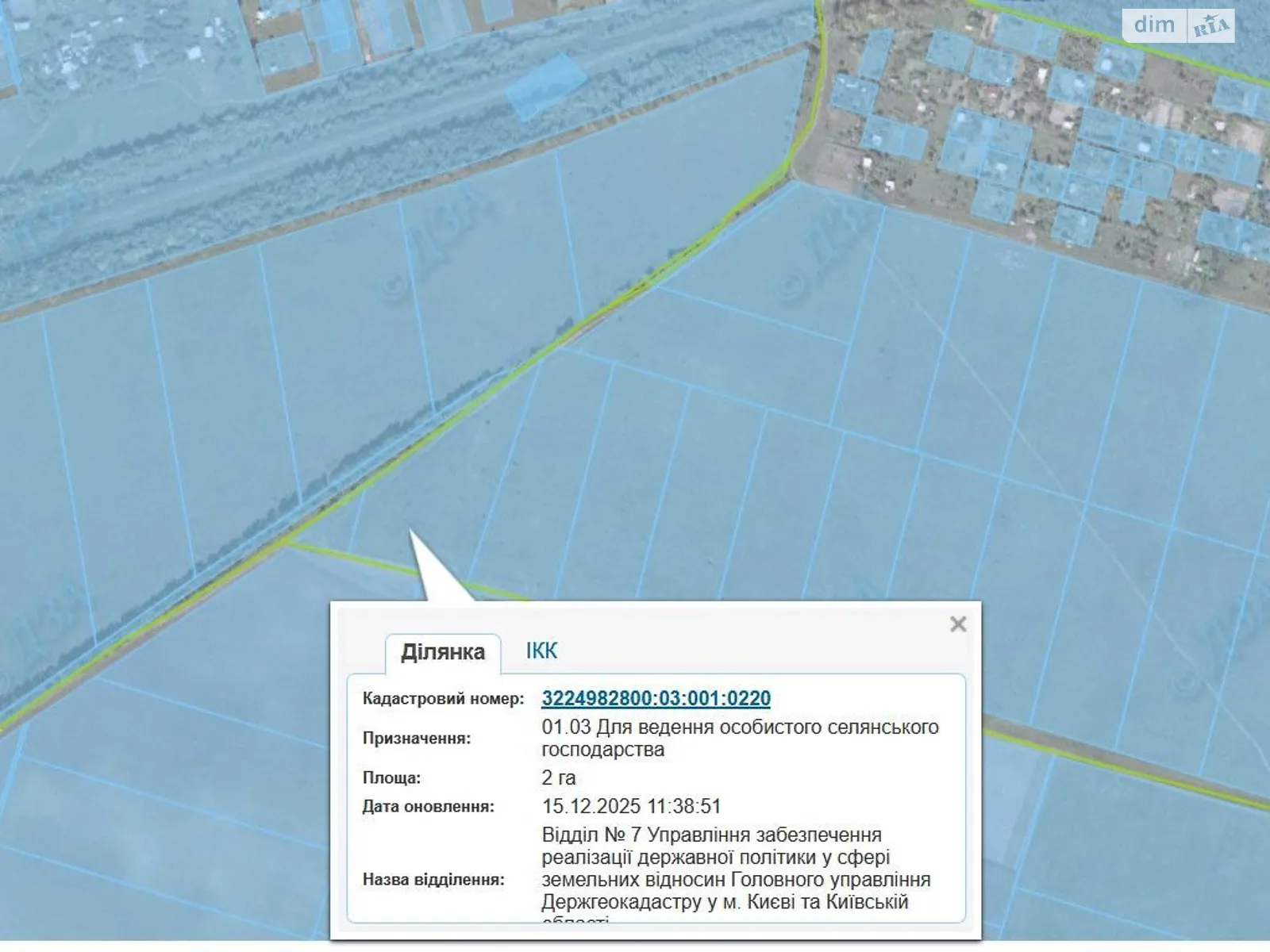Click the green line fork left of the popup
1270x952 pixels.
click(x=287, y=542)
